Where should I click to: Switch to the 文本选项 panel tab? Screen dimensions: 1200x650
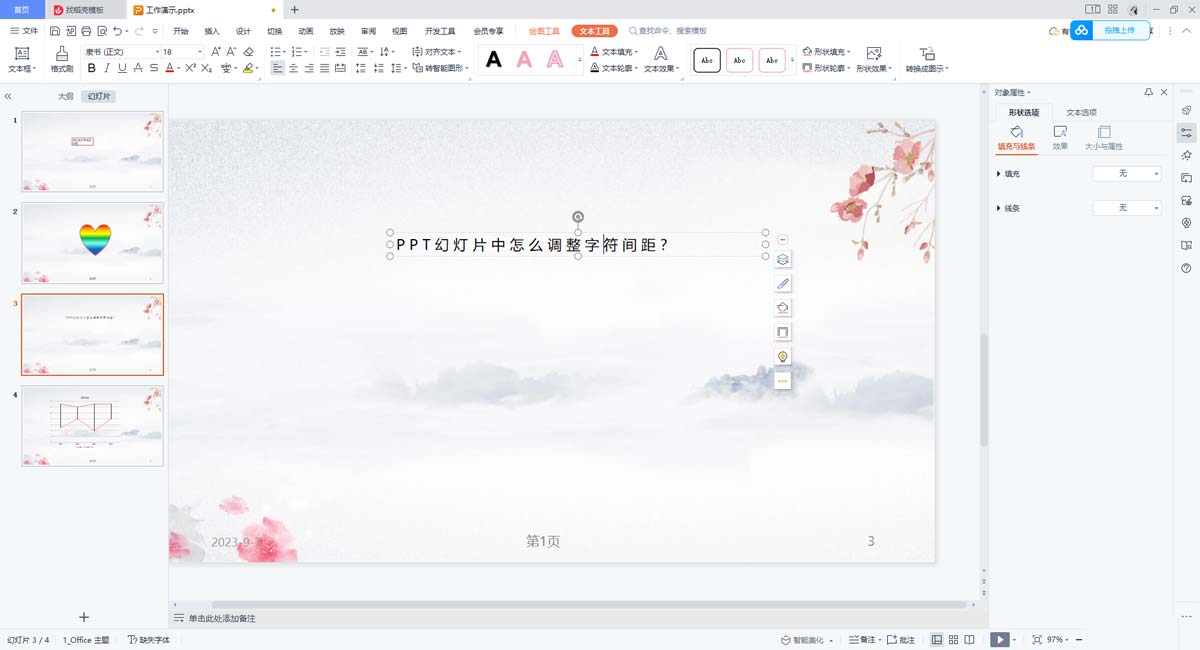click(x=1081, y=112)
